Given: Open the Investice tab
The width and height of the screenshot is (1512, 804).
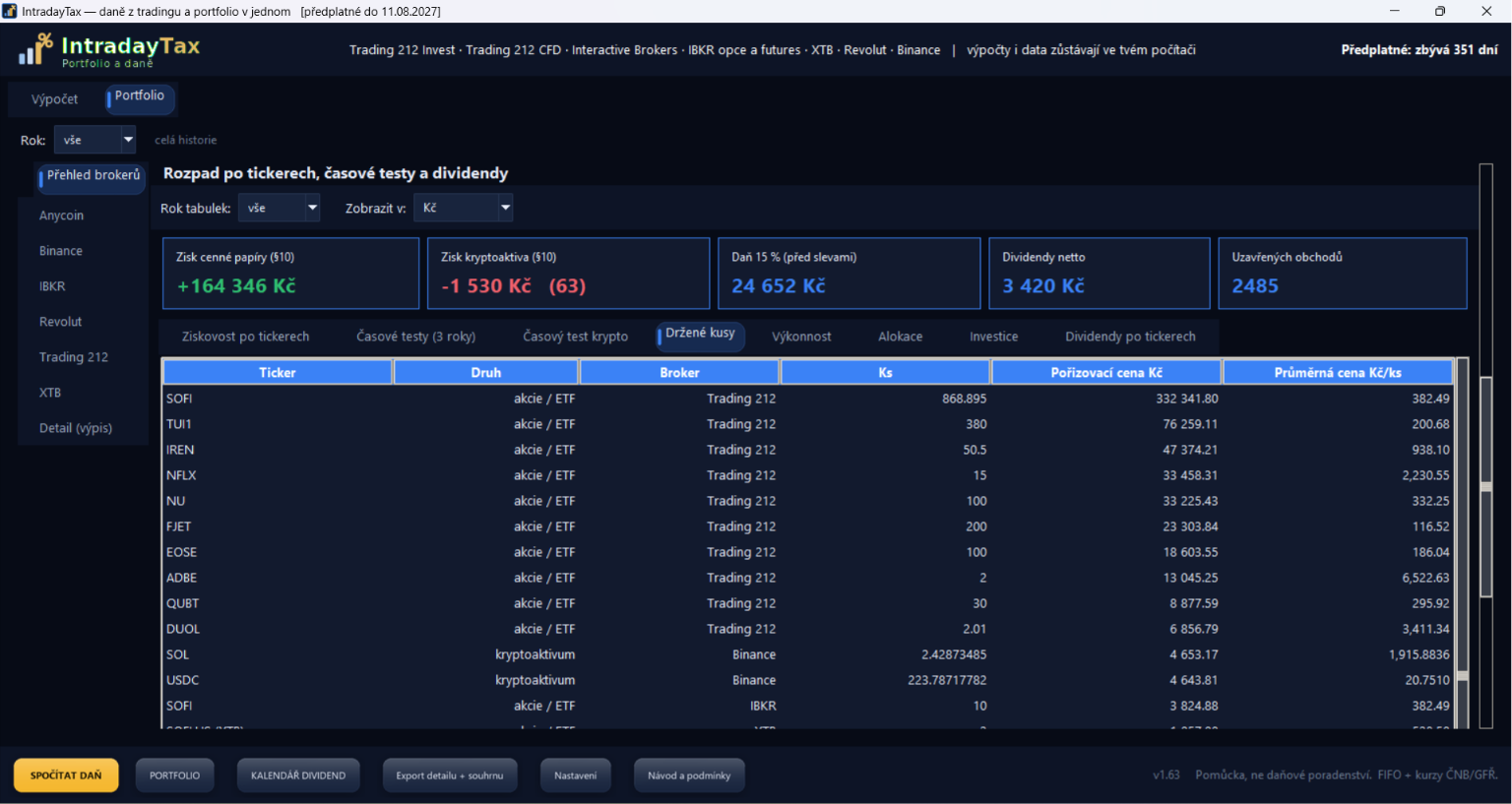Looking at the screenshot, I should 993,337.
